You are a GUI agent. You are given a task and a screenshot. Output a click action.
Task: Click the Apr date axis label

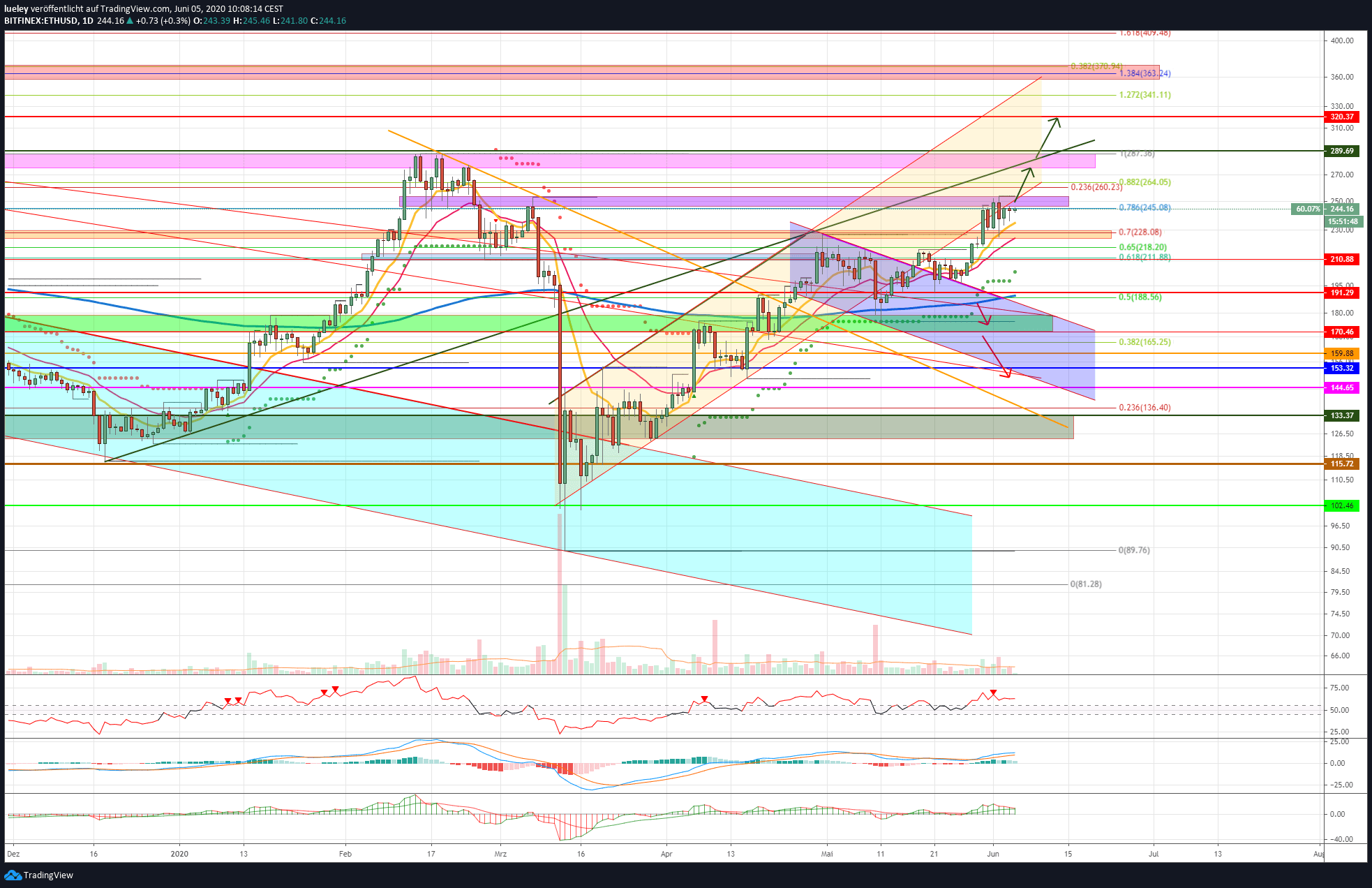(x=666, y=854)
